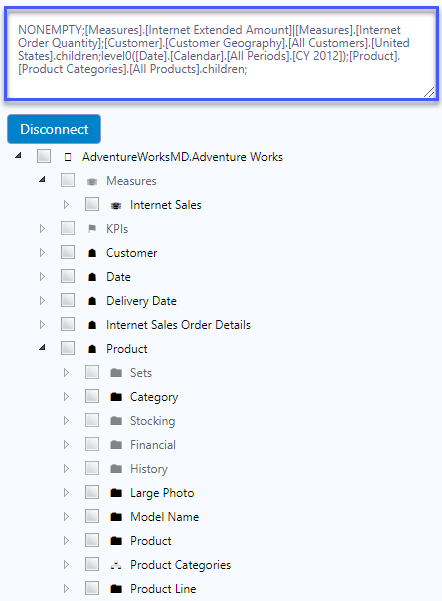Viewport: 442px width, 601px height.
Task: Select the Financial tree label
Action: pyautogui.click(x=153, y=445)
